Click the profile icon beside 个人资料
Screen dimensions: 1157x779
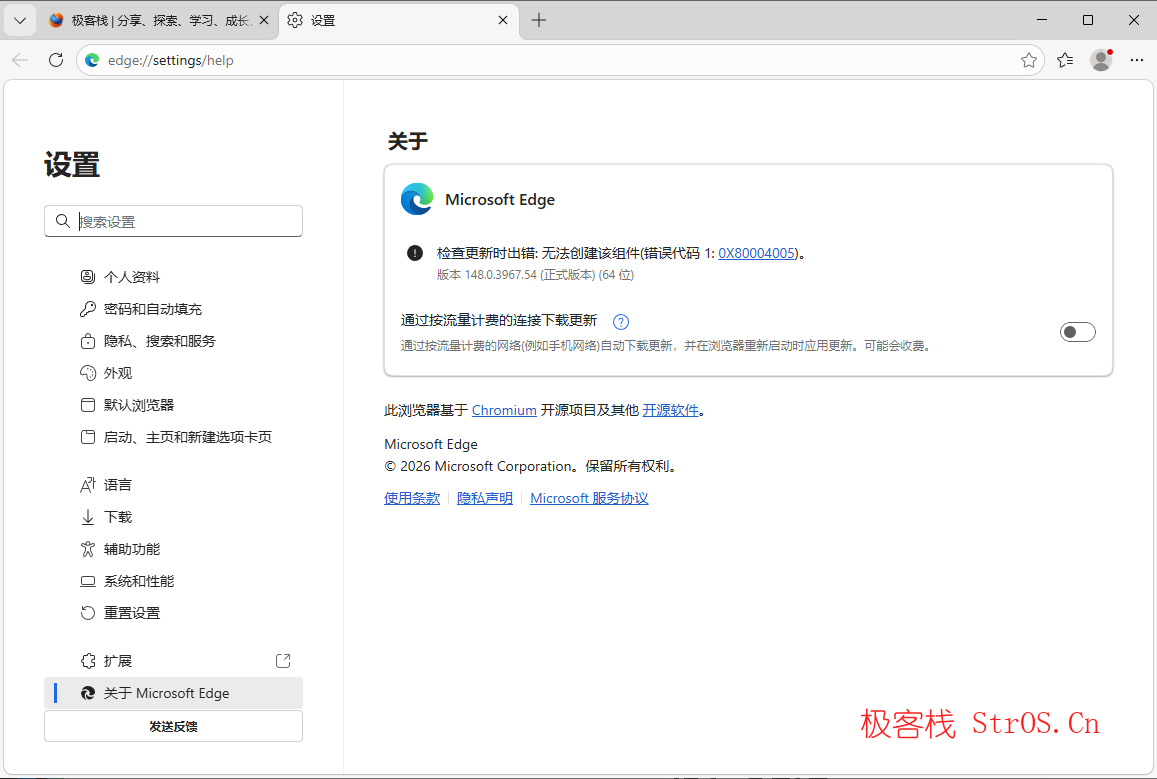[x=88, y=277]
